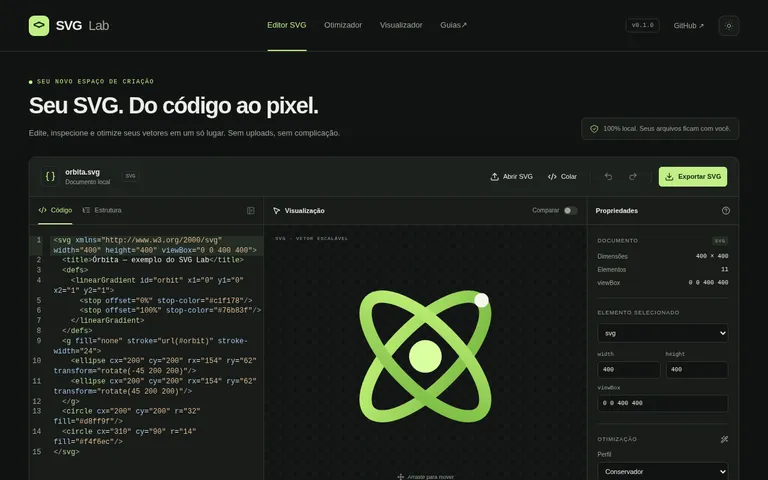Screen dimensions: 768x480
Task: Open the selected element svg dropdown
Action: coord(662,333)
